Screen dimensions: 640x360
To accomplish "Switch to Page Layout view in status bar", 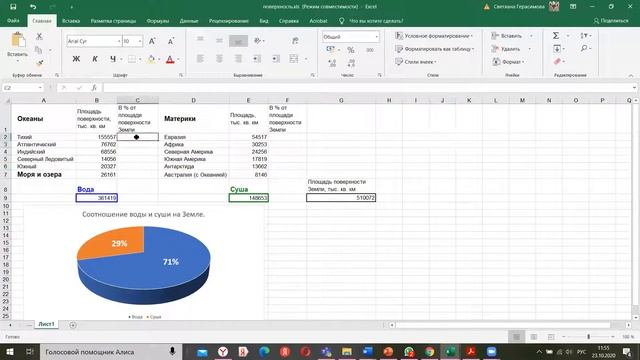I will click(x=533, y=337).
